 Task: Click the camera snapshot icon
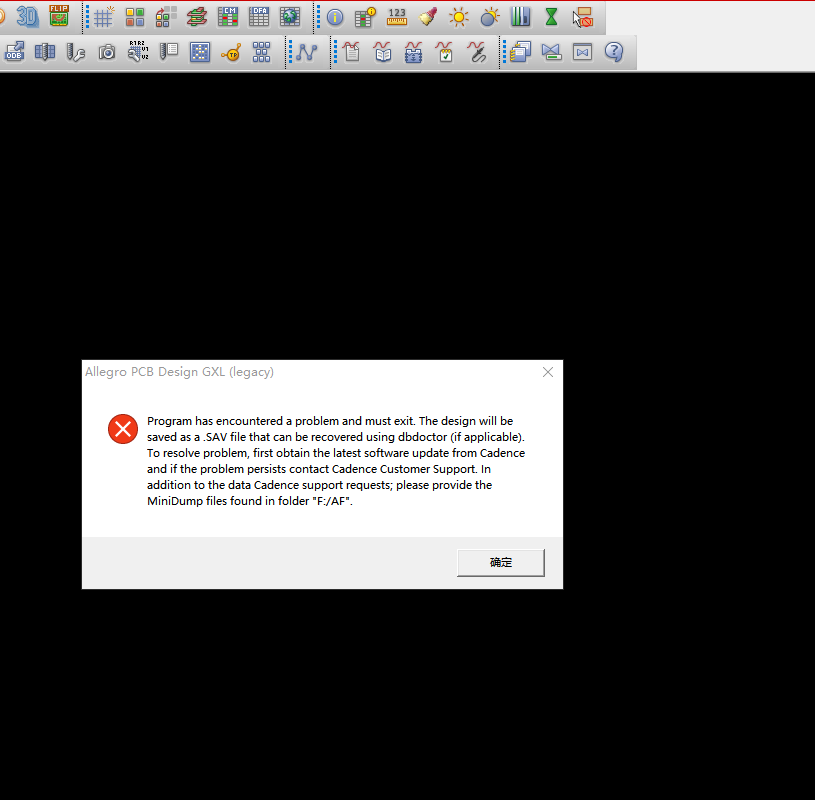(x=107, y=52)
